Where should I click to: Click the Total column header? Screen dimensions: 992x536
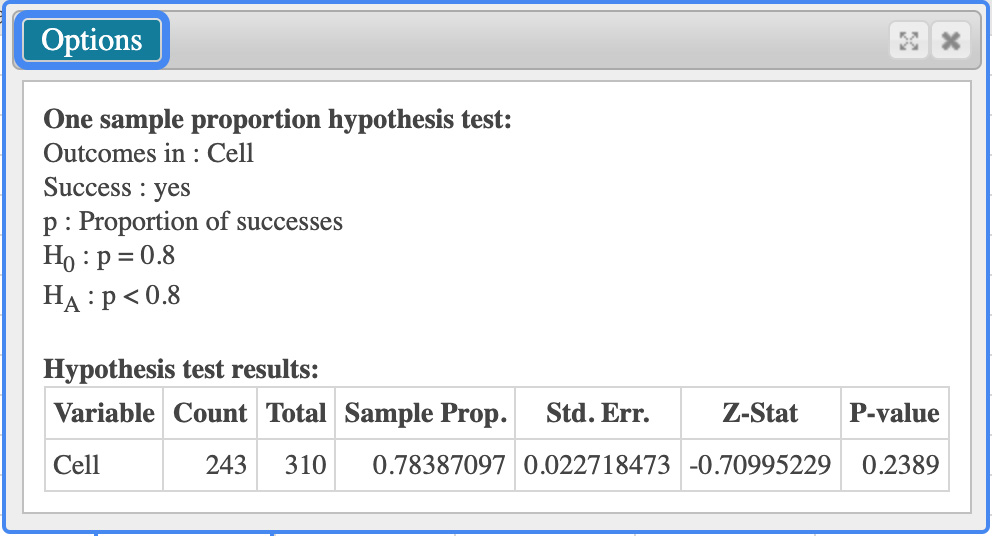[296, 413]
